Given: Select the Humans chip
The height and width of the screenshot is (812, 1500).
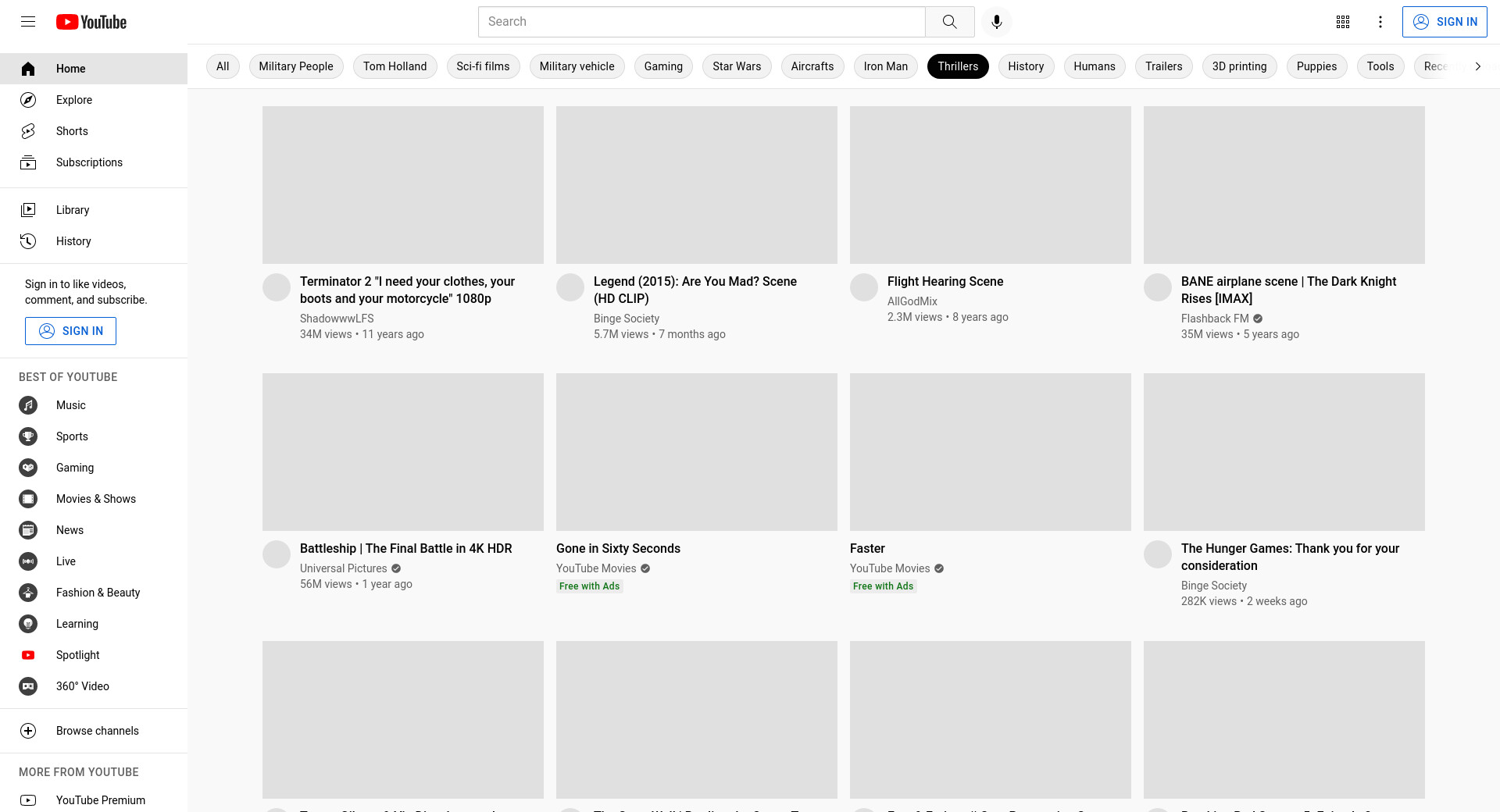Looking at the screenshot, I should pos(1095,66).
